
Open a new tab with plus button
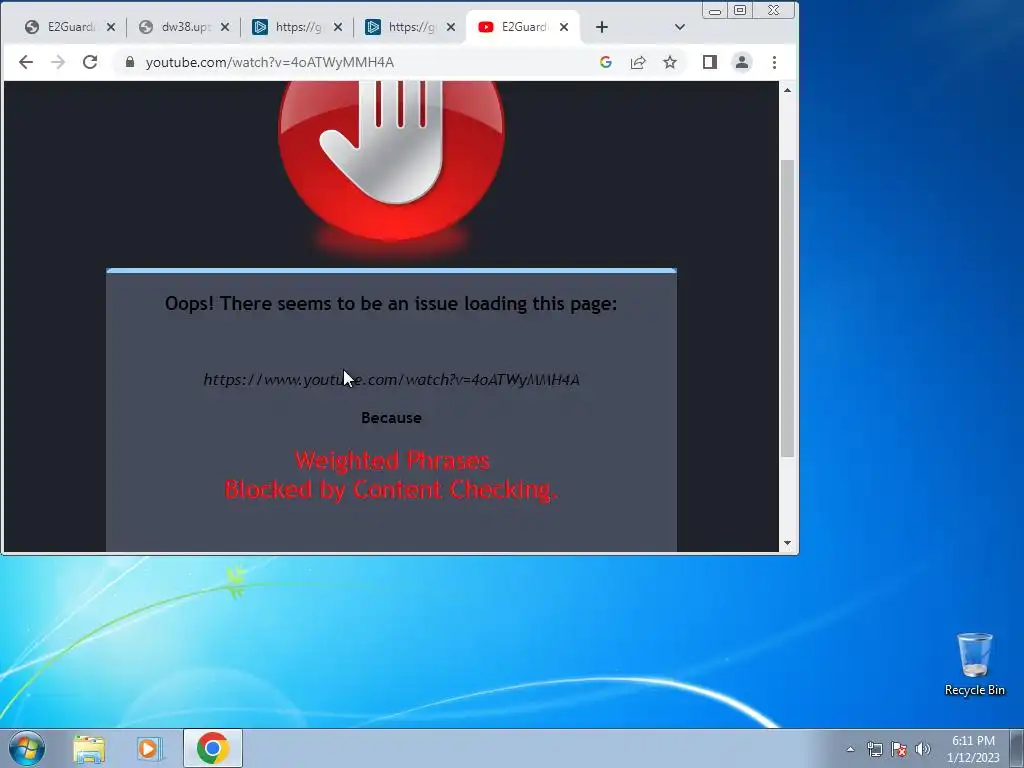point(601,27)
